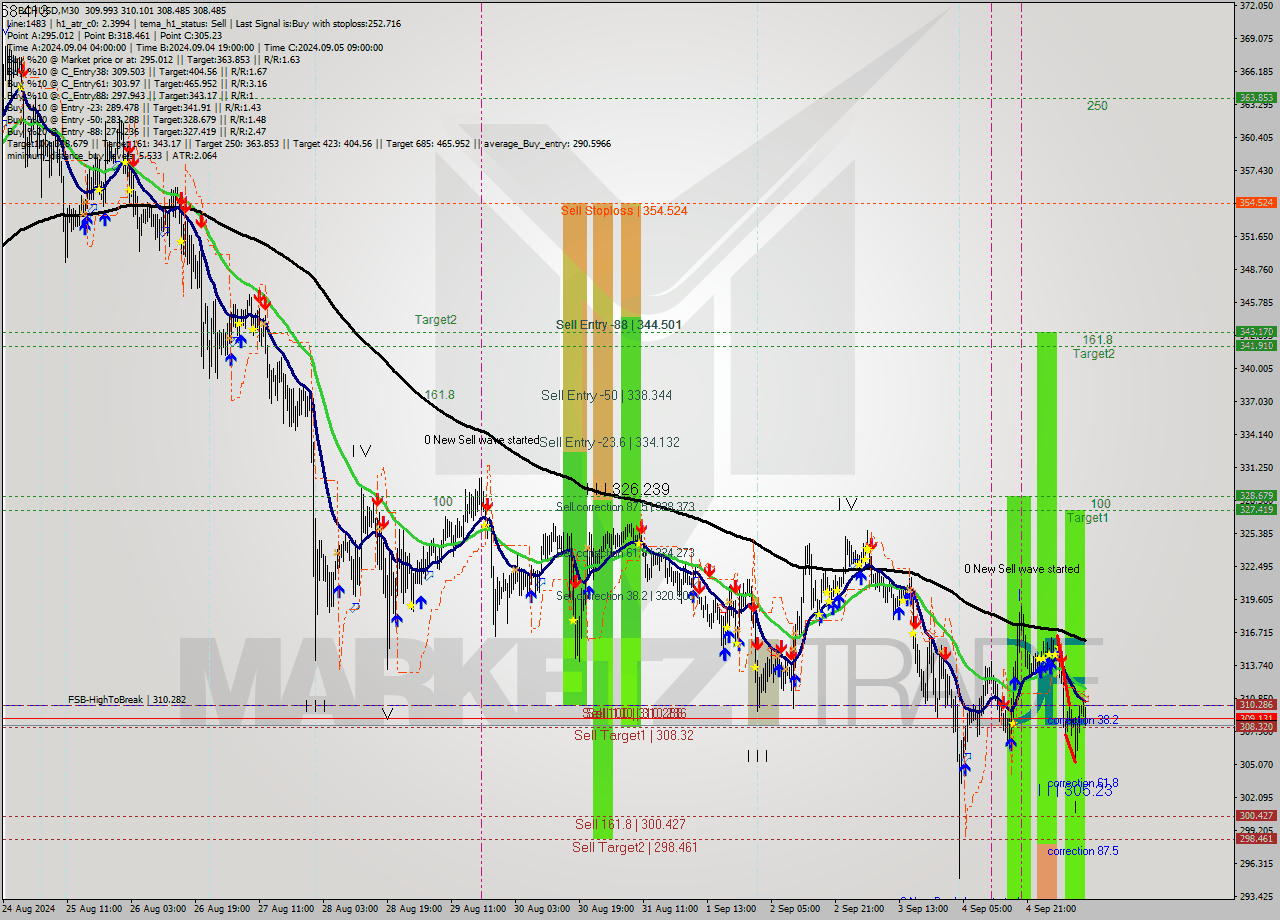The image size is (1280, 920).
Task: Select the 308.320 price tag
Action: [x=1256, y=727]
